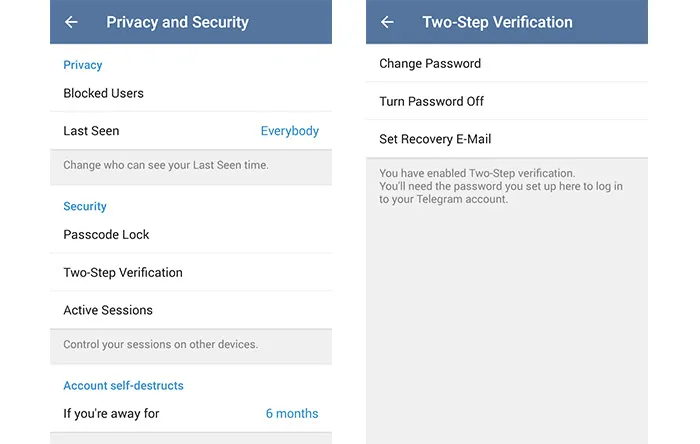Click the Privacy section heading
700x444 pixels.
(x=83, y=65)
